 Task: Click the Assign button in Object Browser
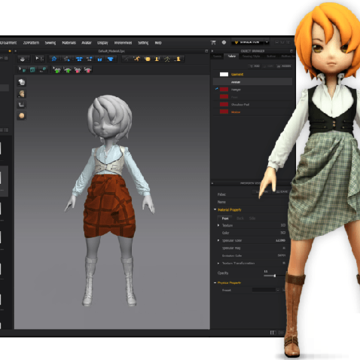[285, 66]
